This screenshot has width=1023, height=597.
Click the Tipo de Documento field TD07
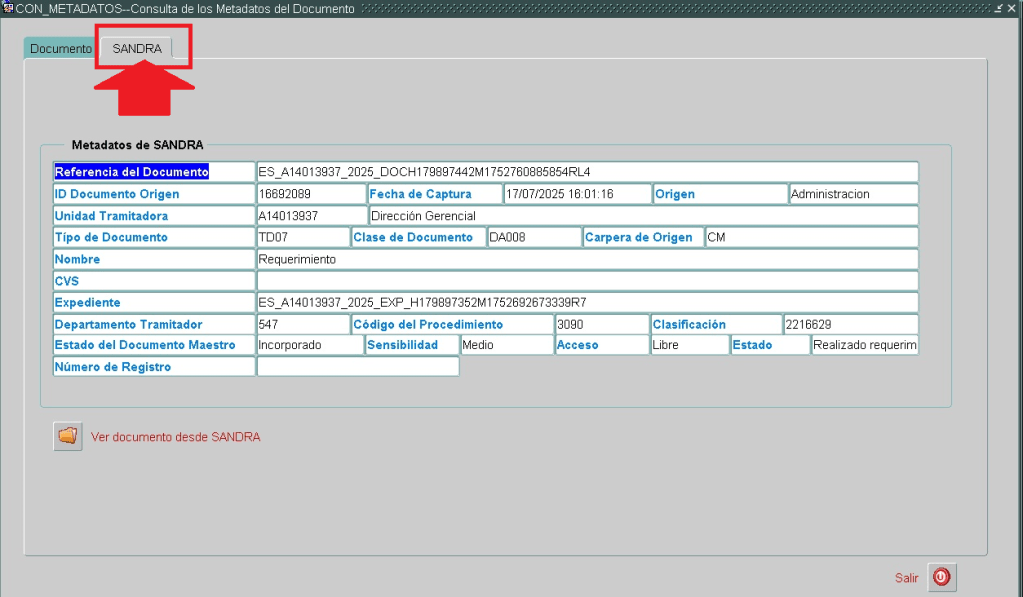click(302, 238)
